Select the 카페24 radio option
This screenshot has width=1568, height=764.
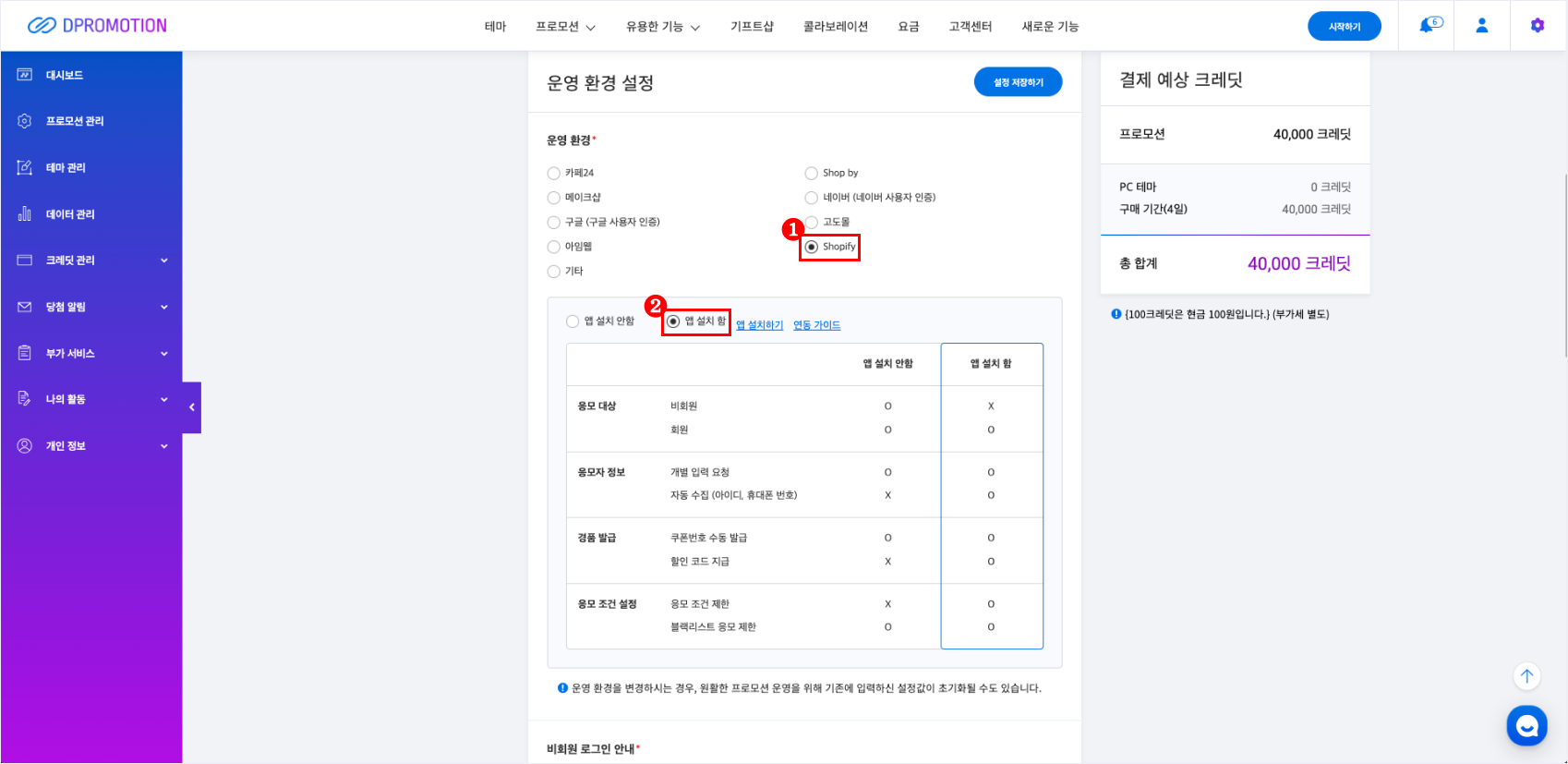[554, 174]
